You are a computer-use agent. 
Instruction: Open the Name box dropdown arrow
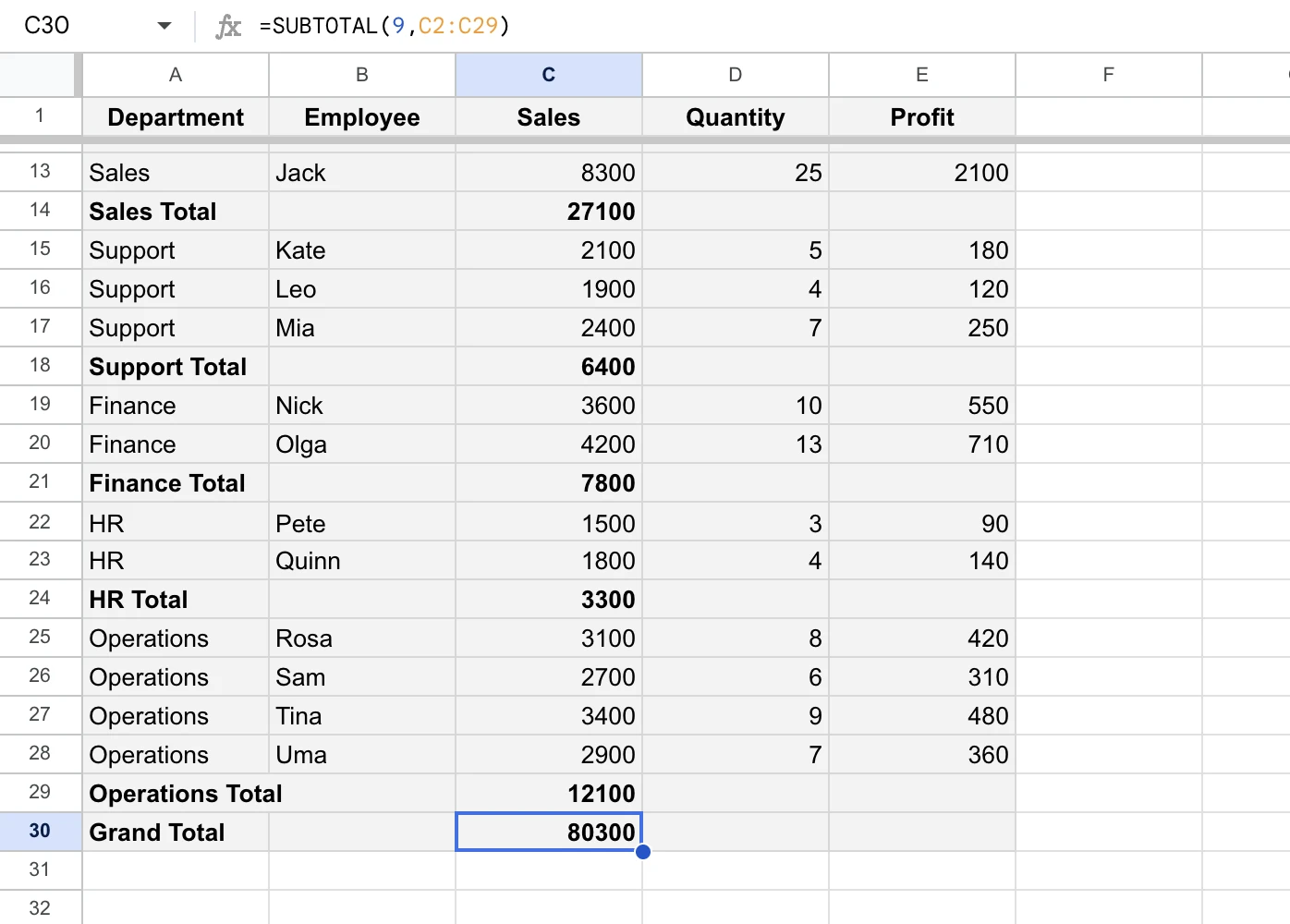tap(164, 26)
